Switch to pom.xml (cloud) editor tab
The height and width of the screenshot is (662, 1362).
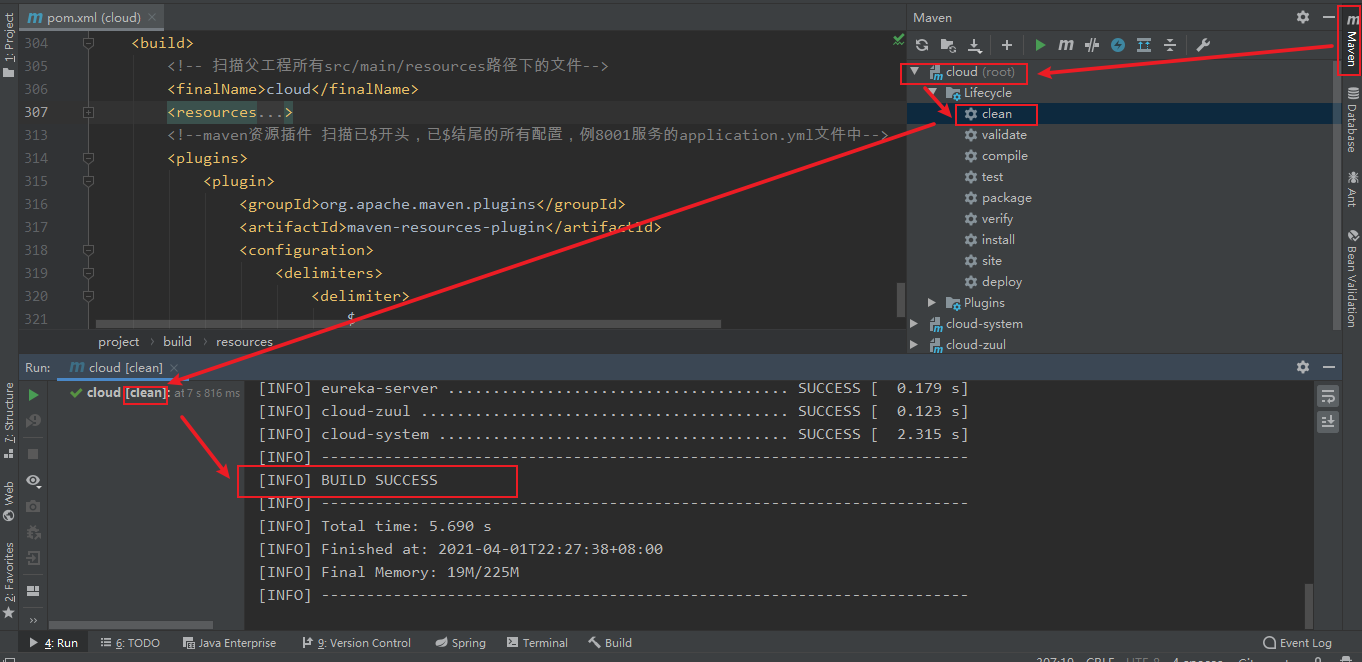pos(93,17)
